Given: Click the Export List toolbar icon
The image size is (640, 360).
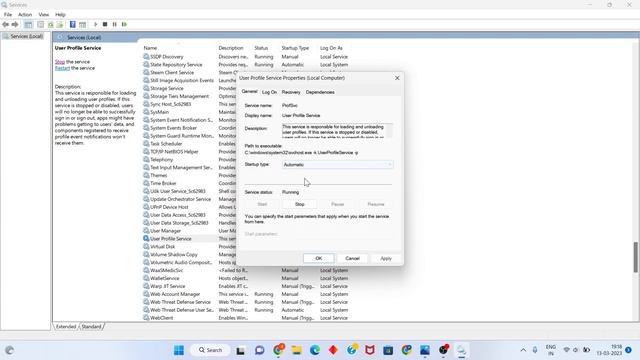Looking at the screenshot, I should coord(60,24).
